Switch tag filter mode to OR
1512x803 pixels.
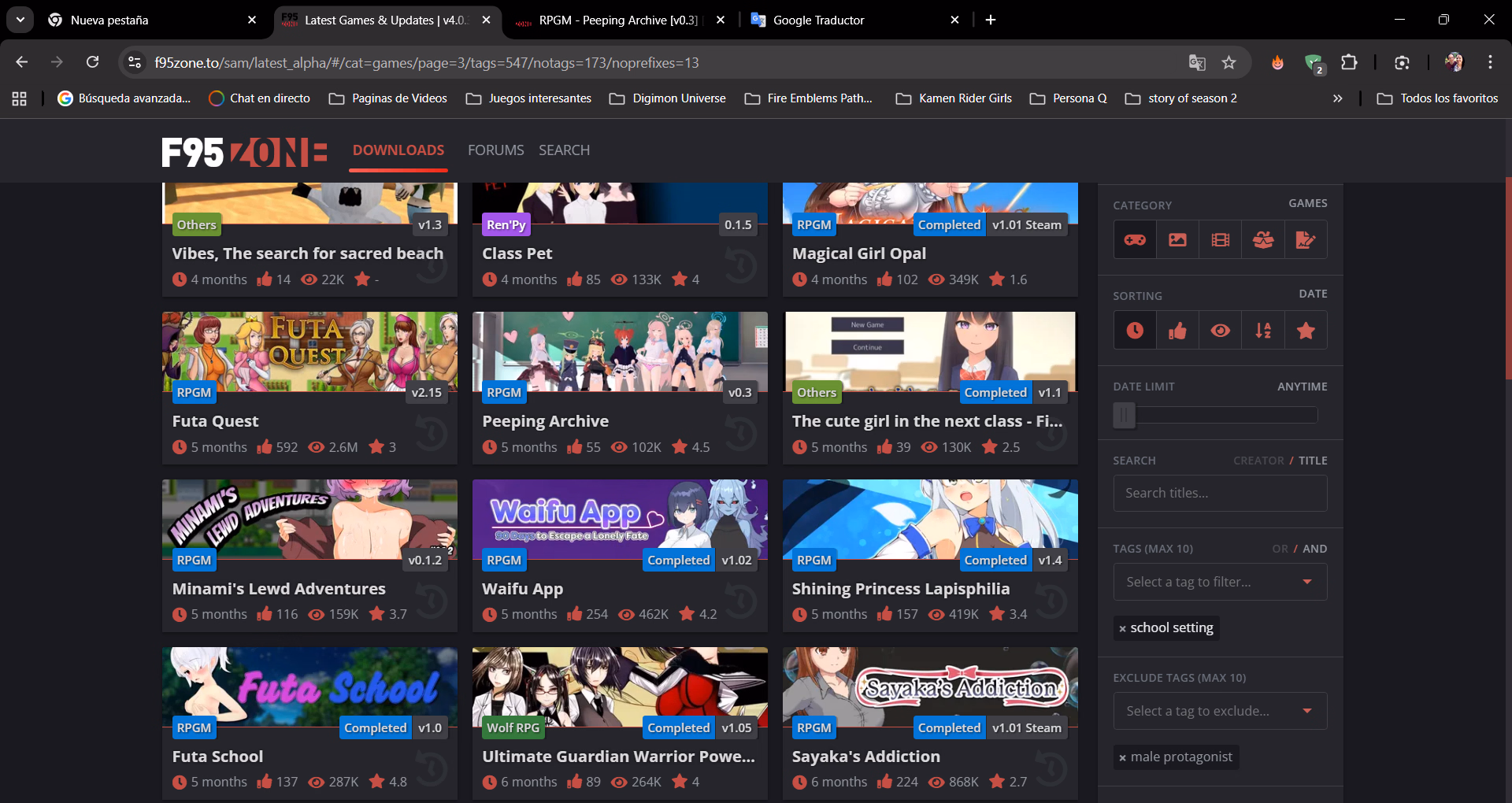[1280, 549]
